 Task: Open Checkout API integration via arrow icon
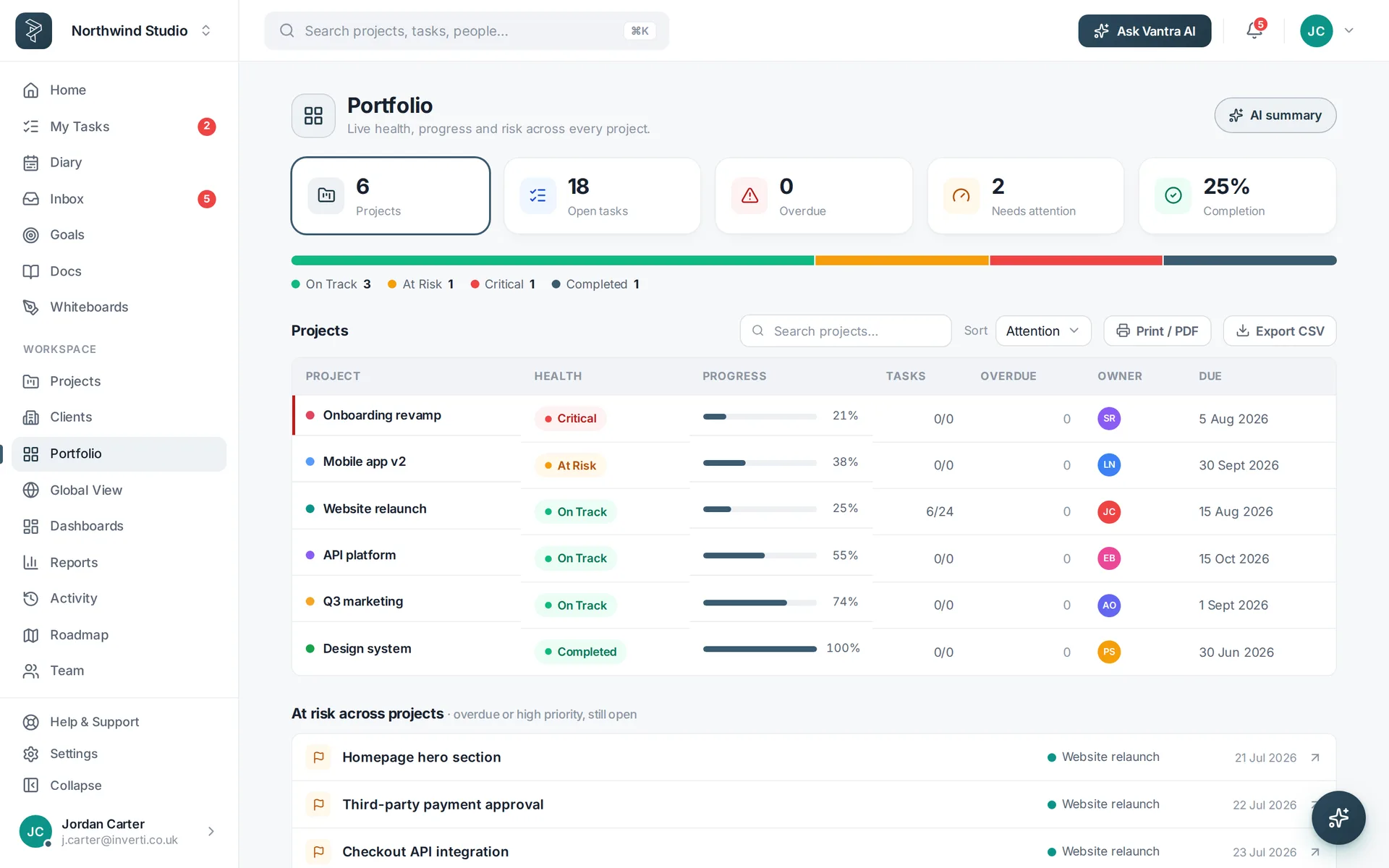1315,852
